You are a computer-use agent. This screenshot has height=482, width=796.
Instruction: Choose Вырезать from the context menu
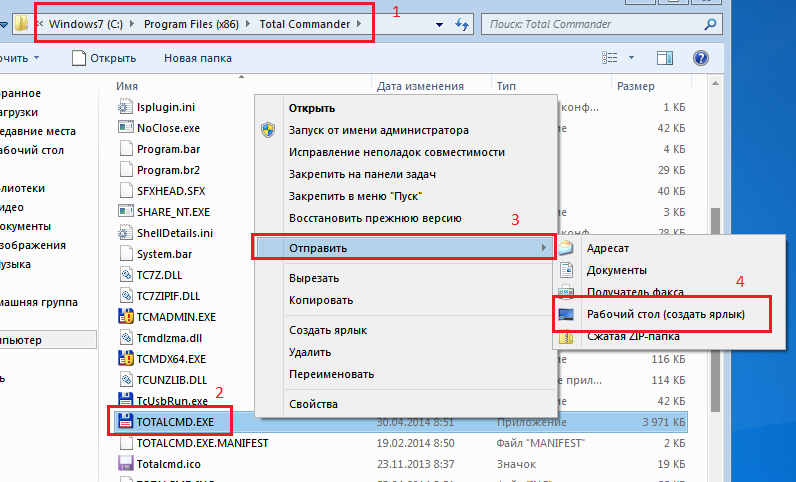pyautogui.click(x=314, y=278)
